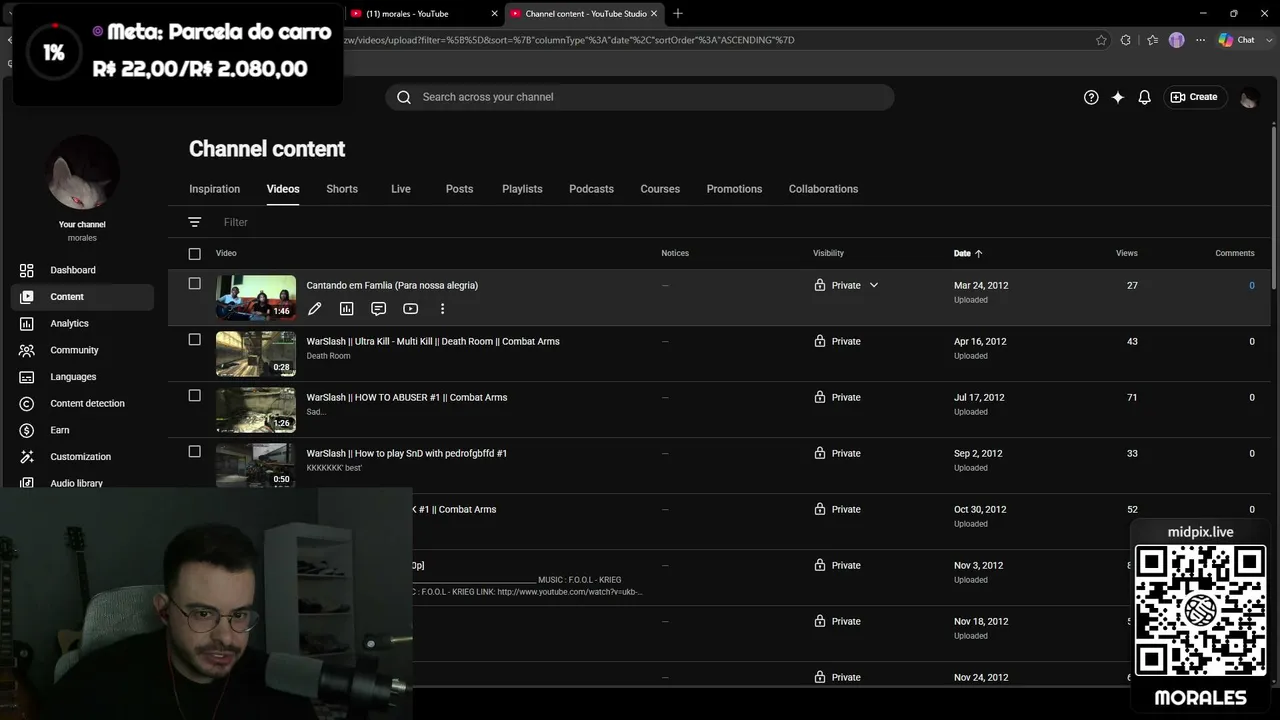Switch to the Posts tab

[x=459, y=189]
